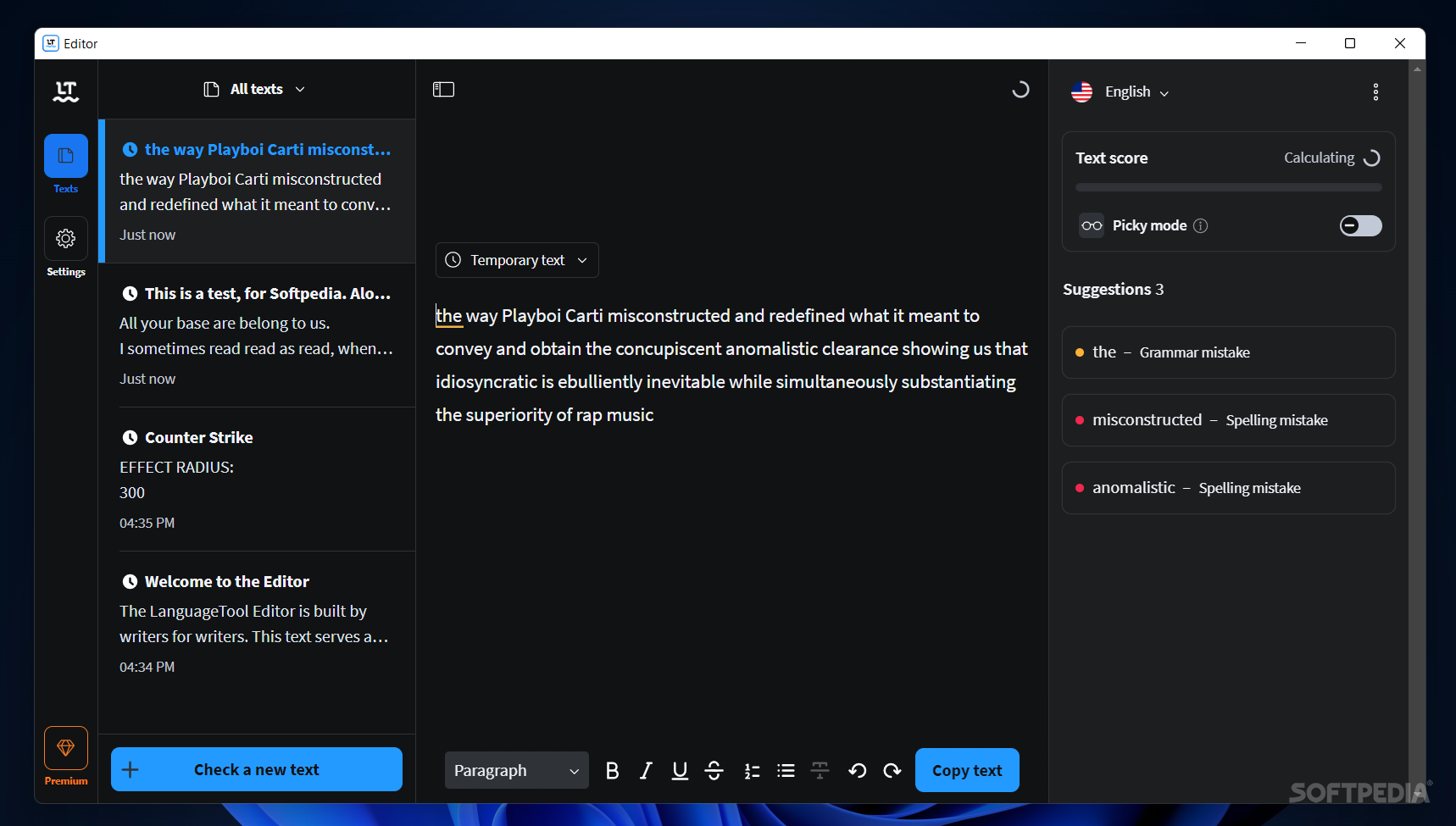Screen dimensions: 1456x826
Task: Click the Text score progress bar
Action: coord(1228,187)
